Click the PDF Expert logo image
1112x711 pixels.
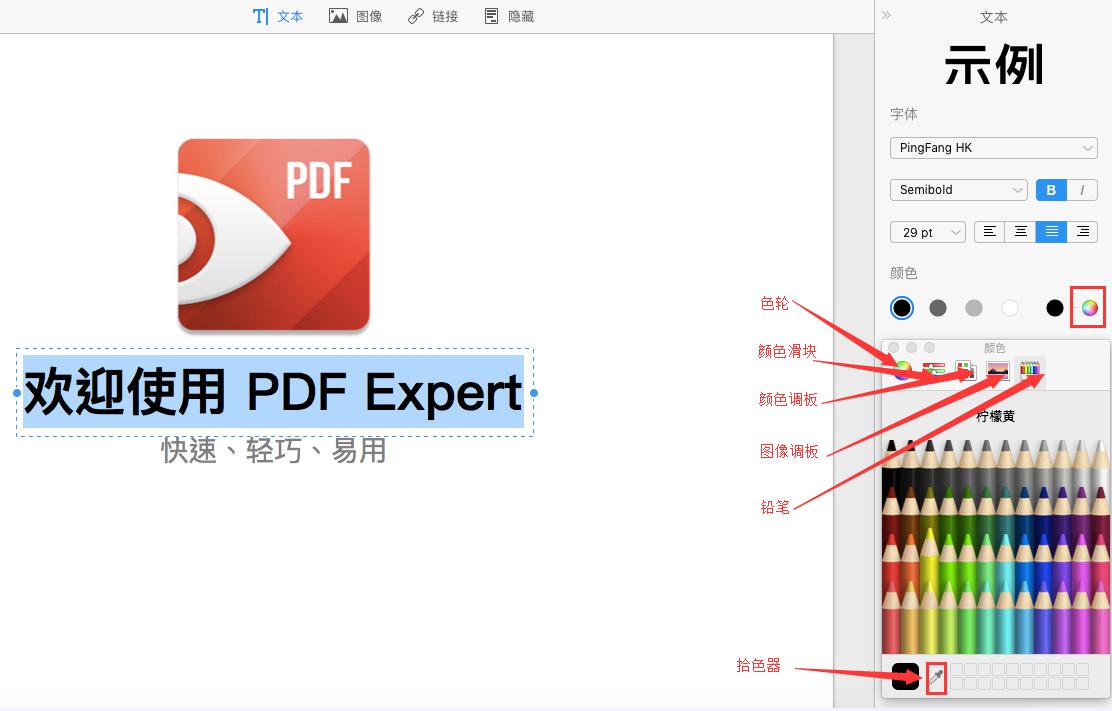point(274,235)
